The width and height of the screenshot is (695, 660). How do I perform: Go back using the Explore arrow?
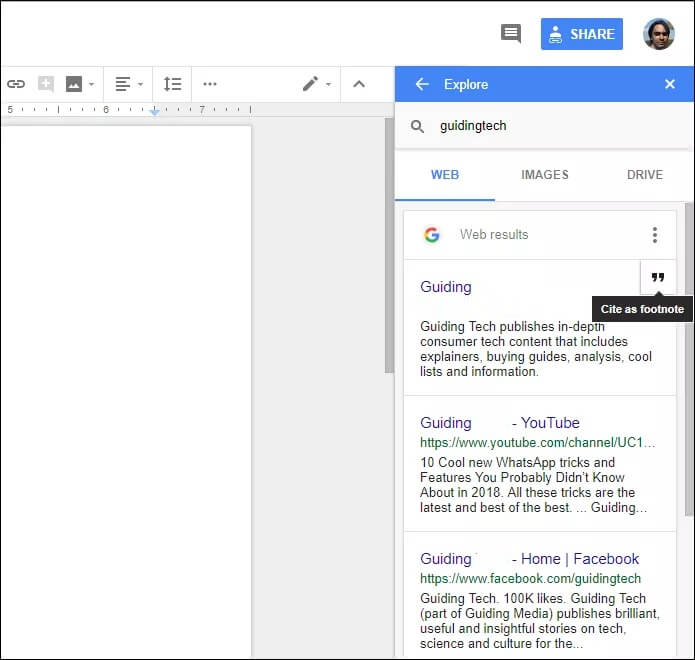pyautogui.click(x=422, y=84)
